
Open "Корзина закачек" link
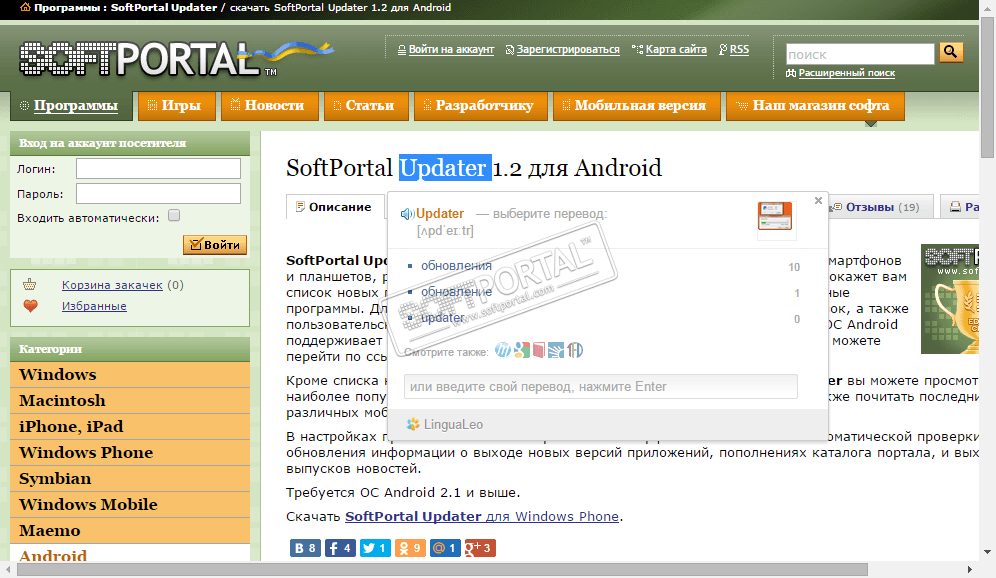click(112, 285)
